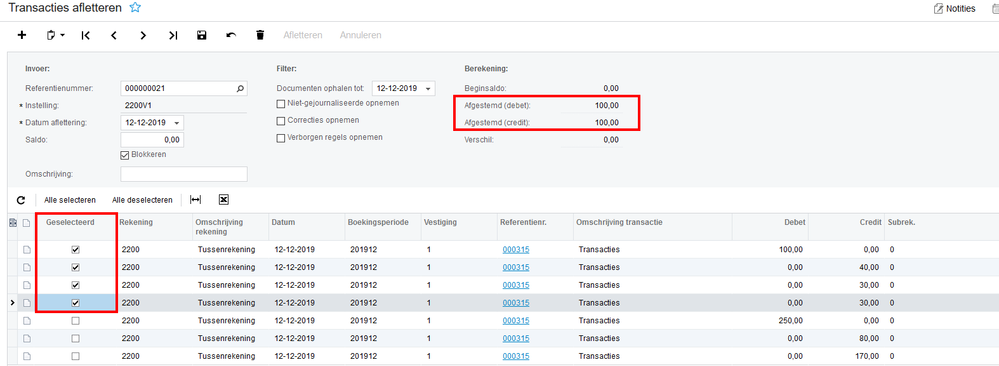Click the save diskette icon
Viewport: 999px width, 366px height.
[202, 35]
